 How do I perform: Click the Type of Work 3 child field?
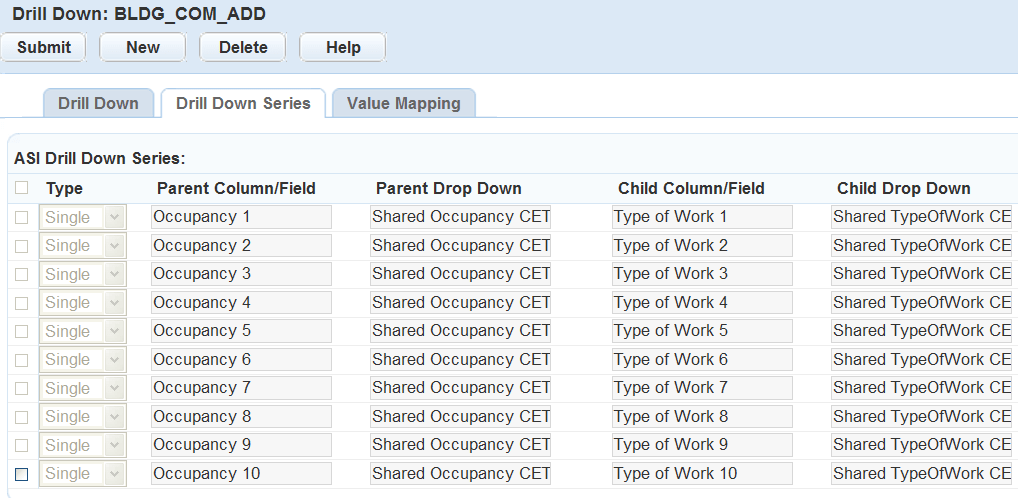(x=702, y=274)
